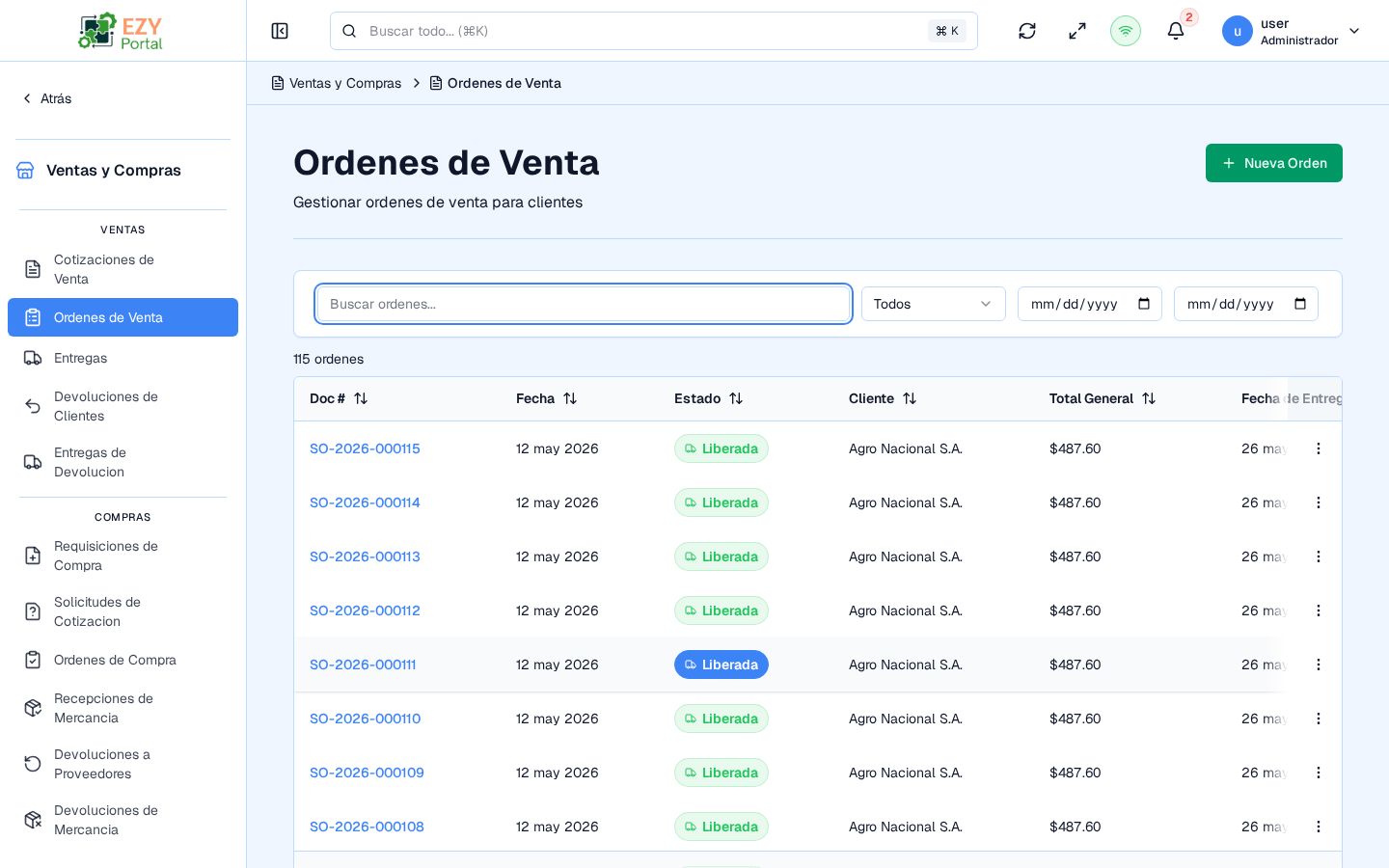The height and width of the screenshot is (868, 1389).
Task: Click the green wifi connection status icon
Action: point(1126,31)
